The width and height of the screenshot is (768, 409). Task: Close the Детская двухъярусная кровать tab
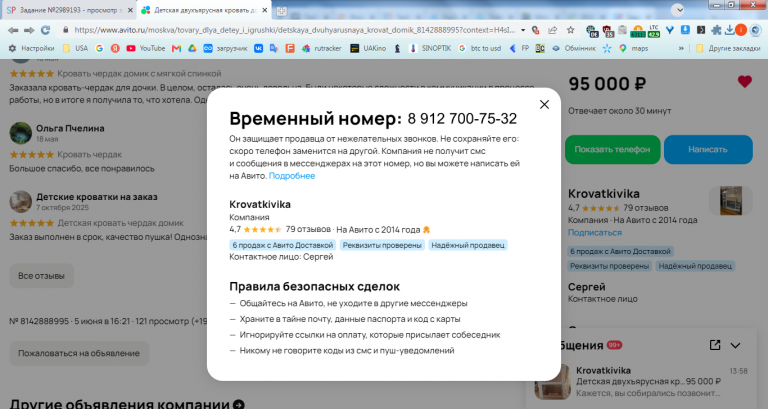click(264, 10)
